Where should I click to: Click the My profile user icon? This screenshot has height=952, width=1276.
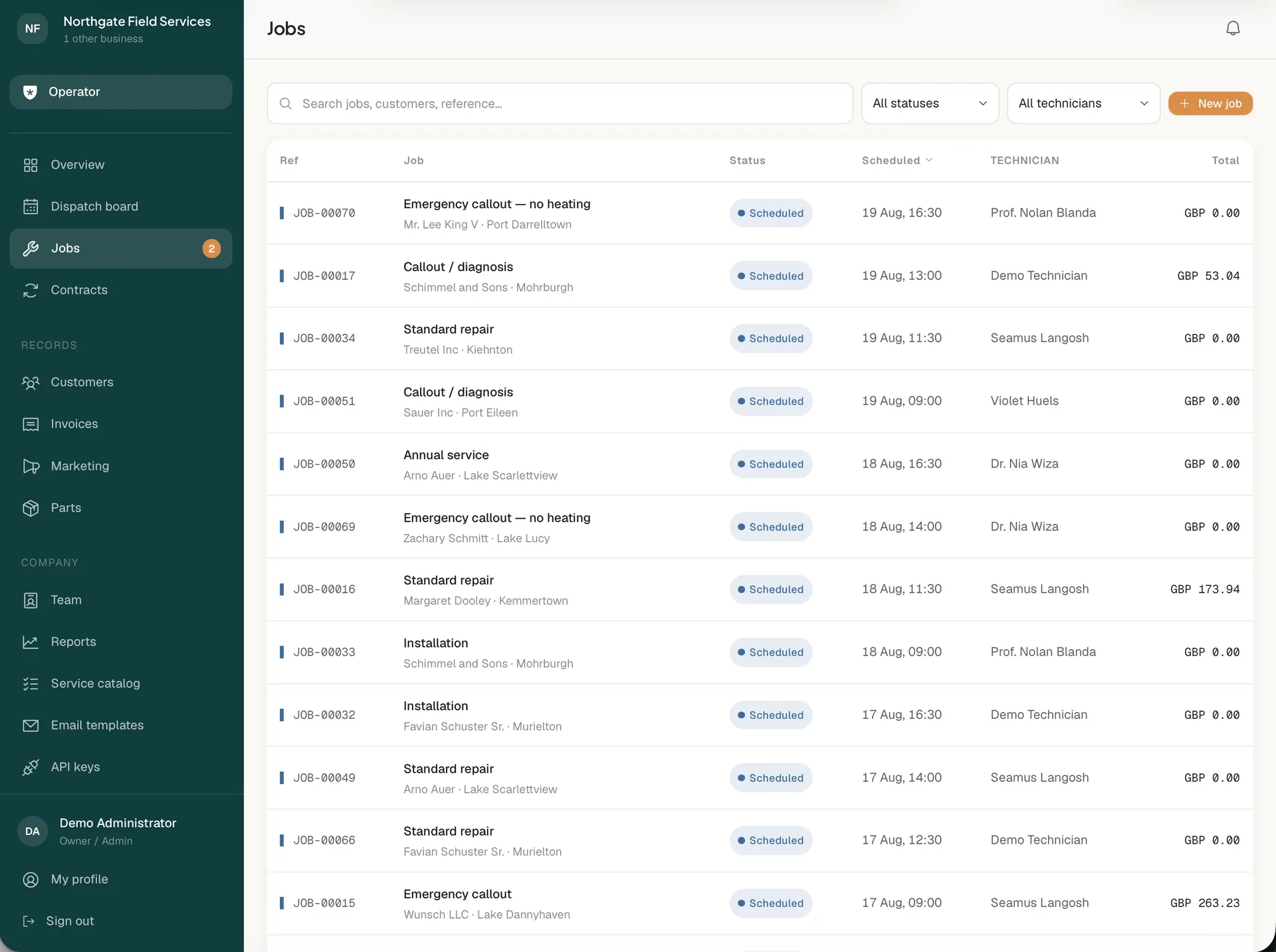tap(31, 880)
